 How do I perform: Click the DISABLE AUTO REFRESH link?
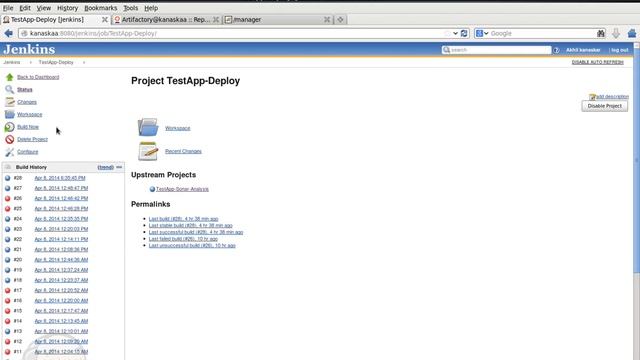(598, 62)
